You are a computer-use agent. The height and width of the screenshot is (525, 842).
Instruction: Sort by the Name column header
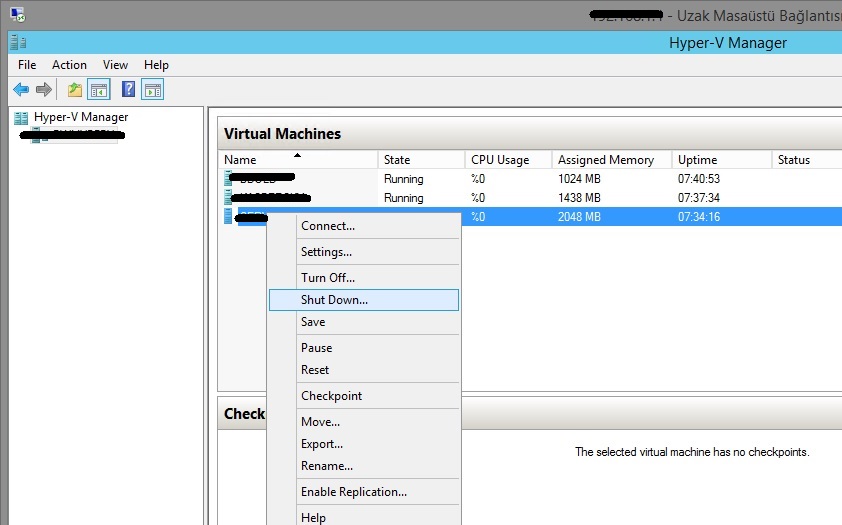pos(298,159)
